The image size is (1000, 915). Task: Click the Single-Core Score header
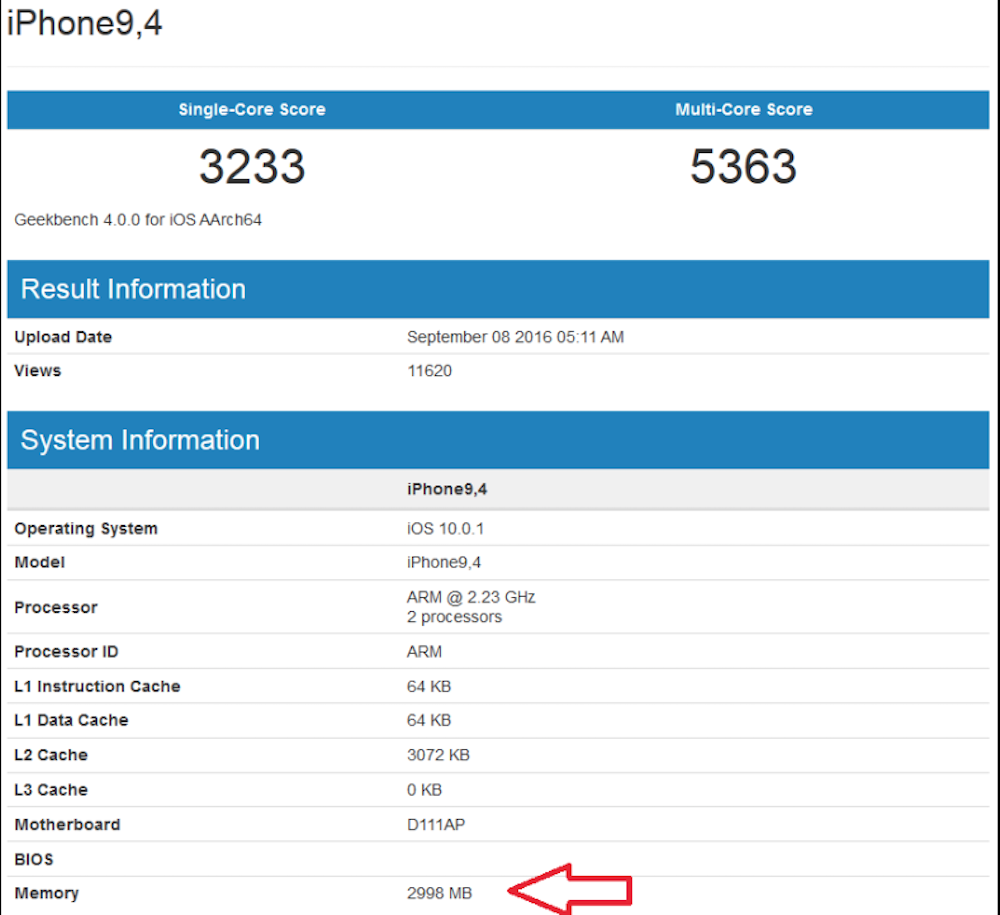click(252, 110)
